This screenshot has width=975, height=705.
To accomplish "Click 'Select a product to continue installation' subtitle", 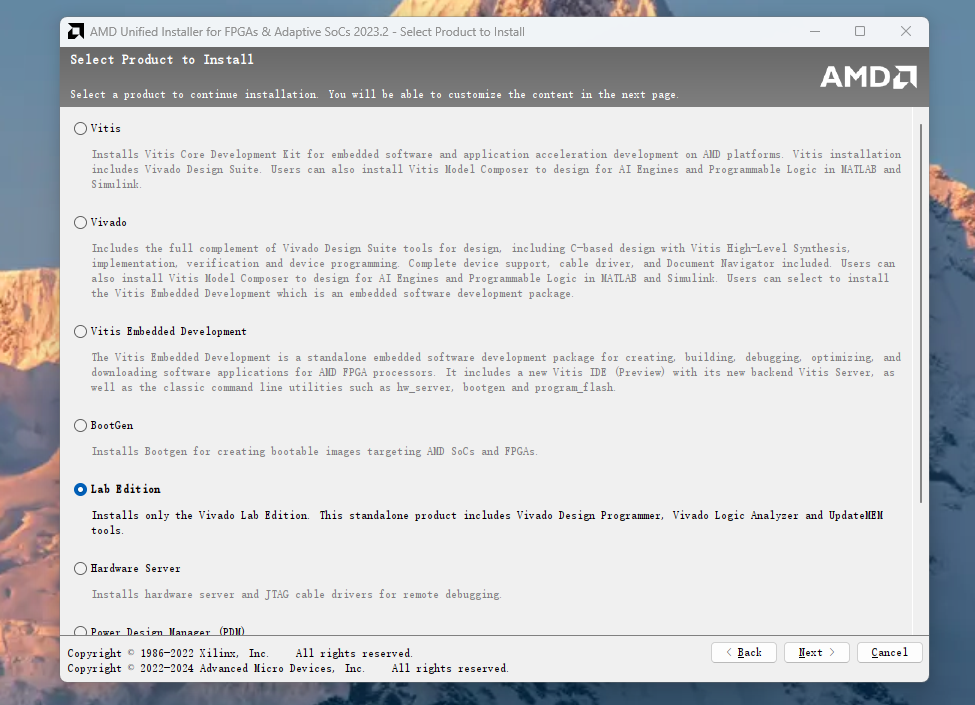I will point(374,94).
